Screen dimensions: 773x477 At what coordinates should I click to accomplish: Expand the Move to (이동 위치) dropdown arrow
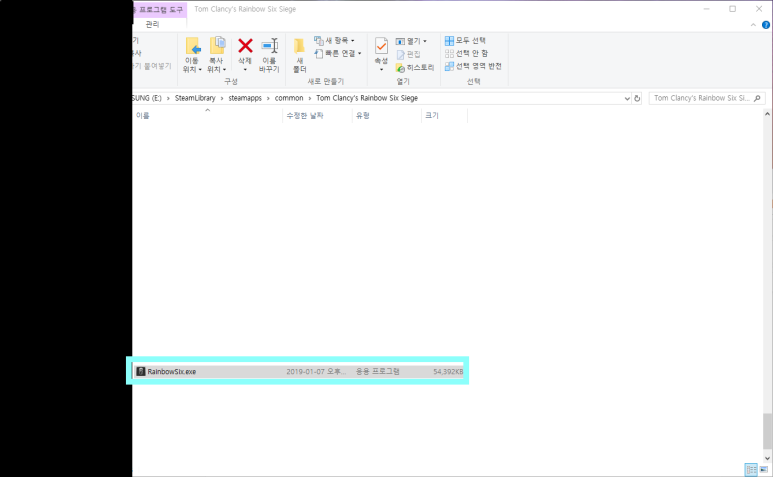pyautogui.click(x=200, y=70)
